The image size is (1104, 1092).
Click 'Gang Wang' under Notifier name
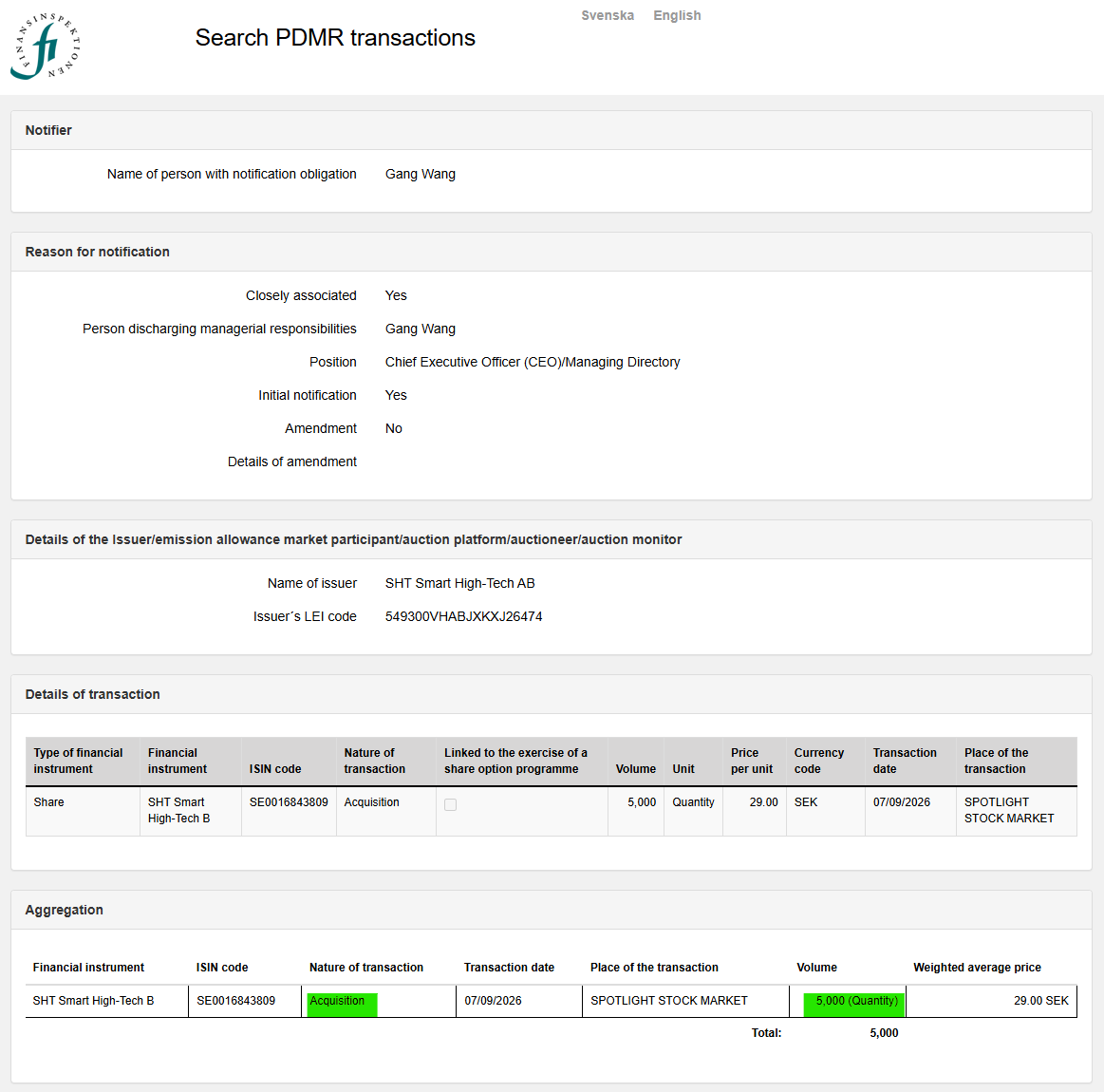pyautogui.click(x=421, y=174)
